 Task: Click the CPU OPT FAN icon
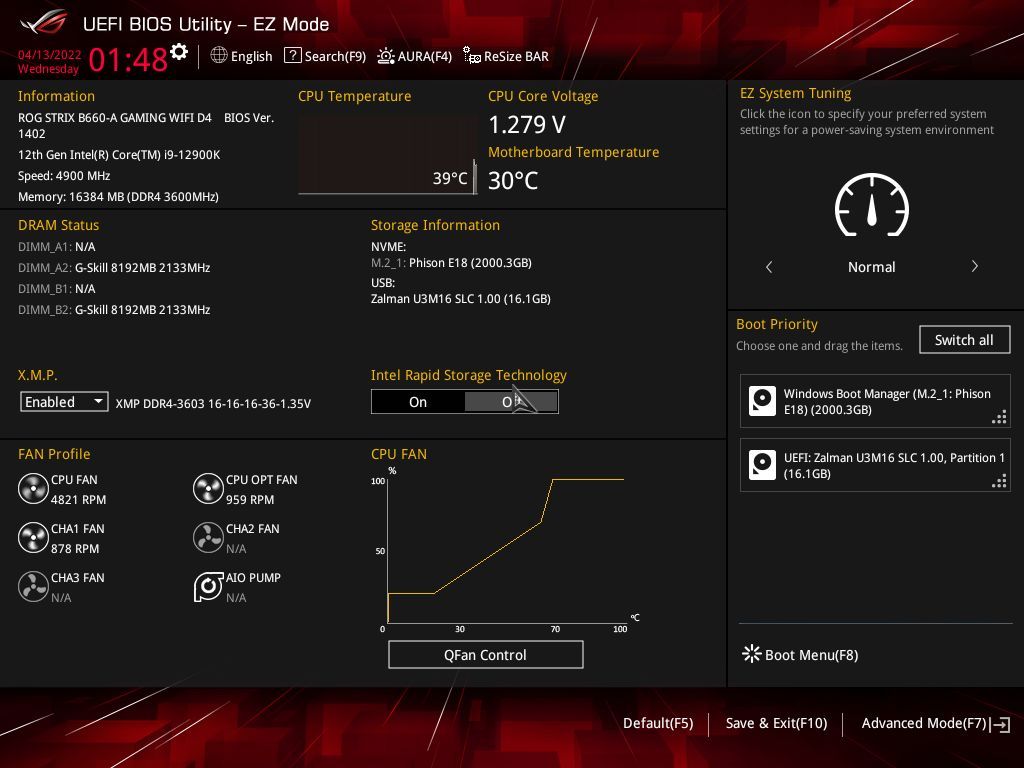(208, 488)
